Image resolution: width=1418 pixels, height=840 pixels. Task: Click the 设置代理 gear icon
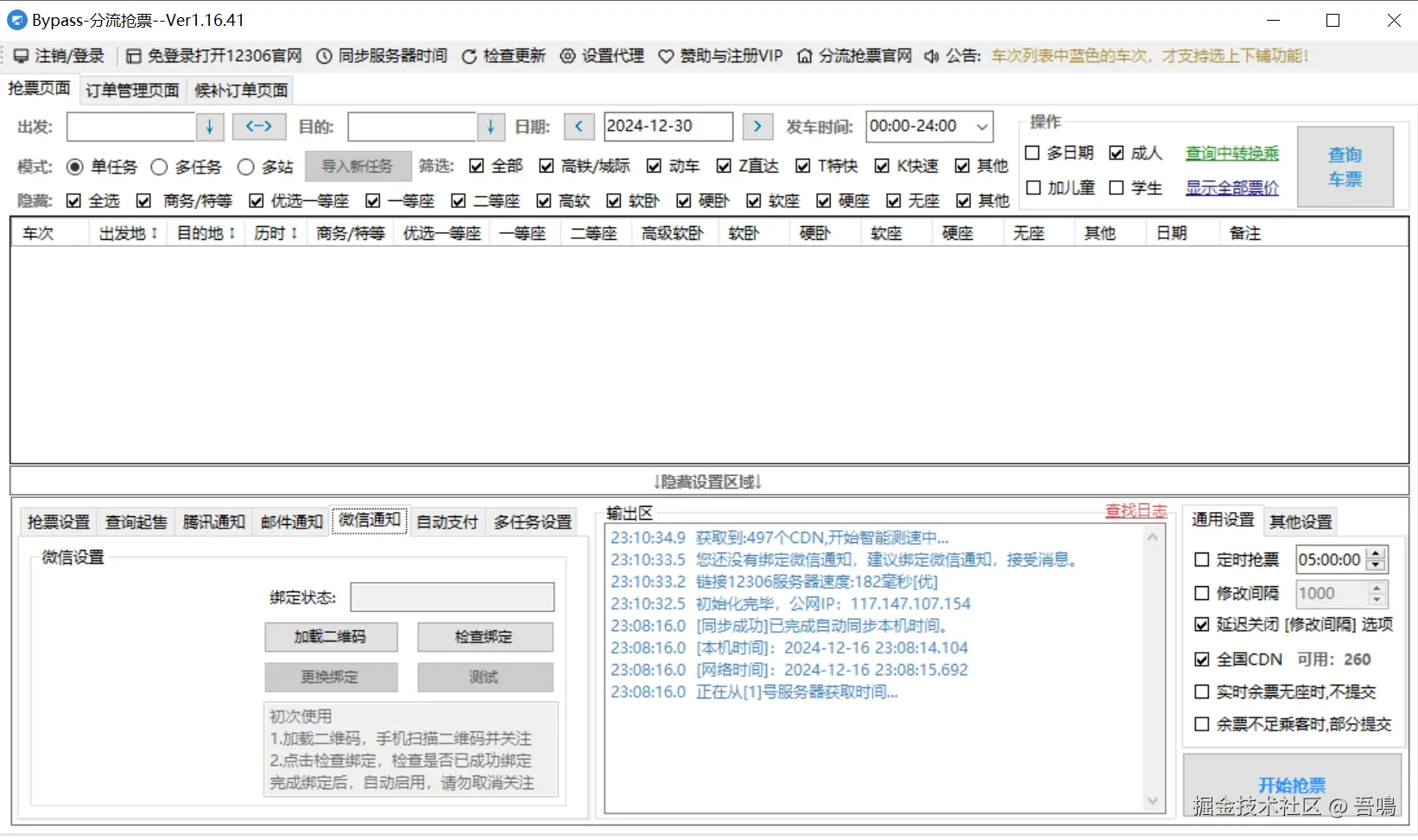567,56
